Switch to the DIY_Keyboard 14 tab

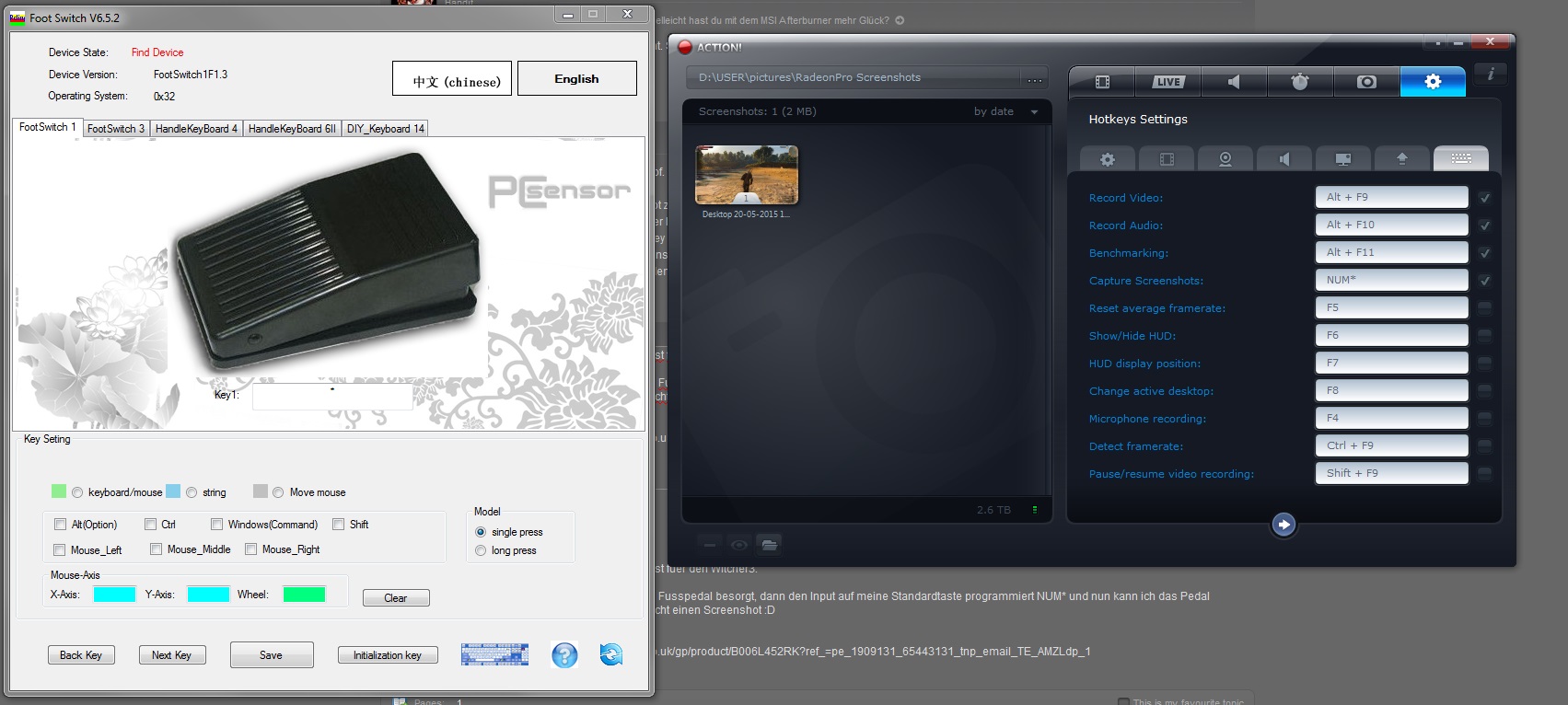click(386, 129)
